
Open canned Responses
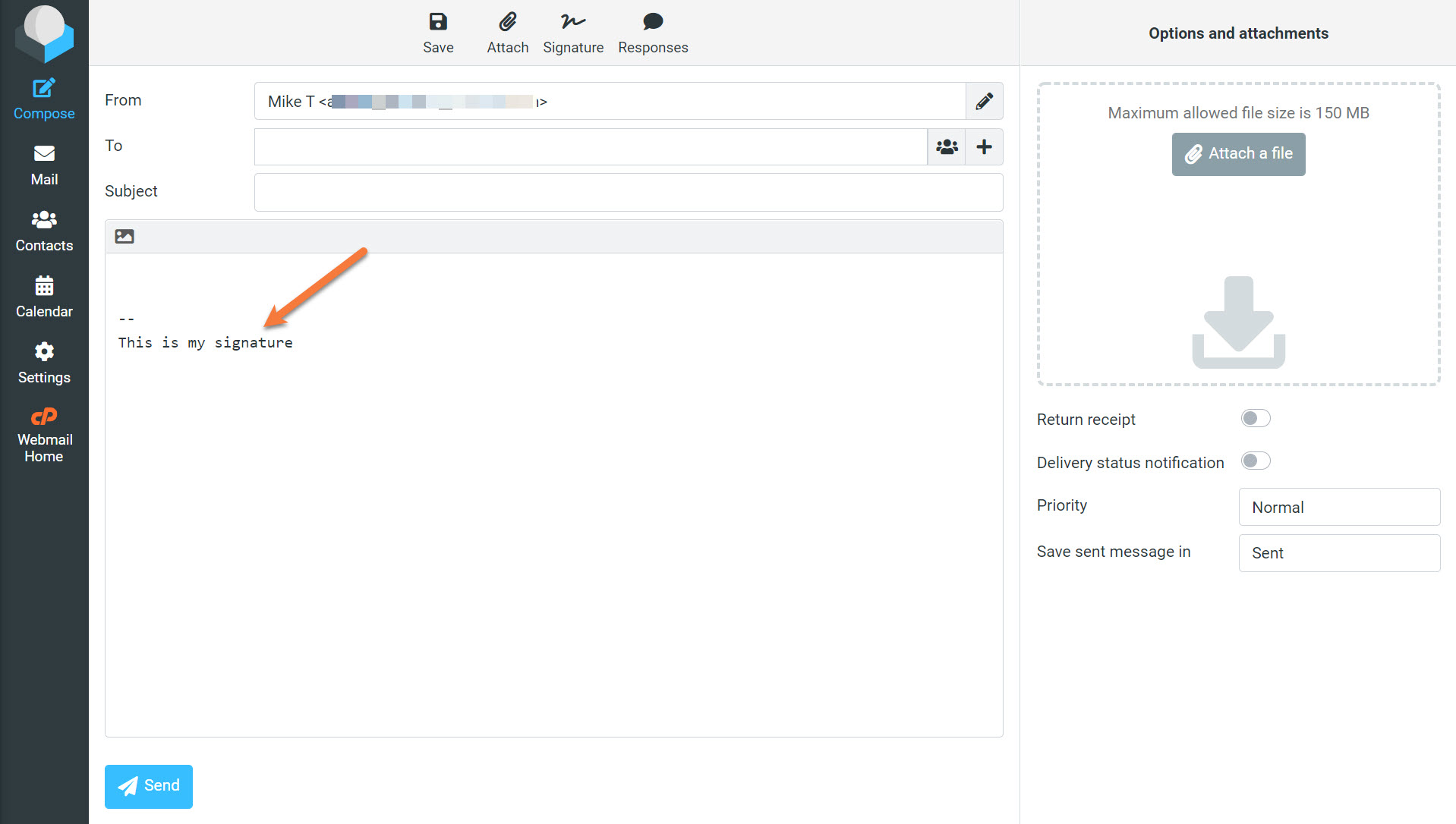[x=652, y=32]
